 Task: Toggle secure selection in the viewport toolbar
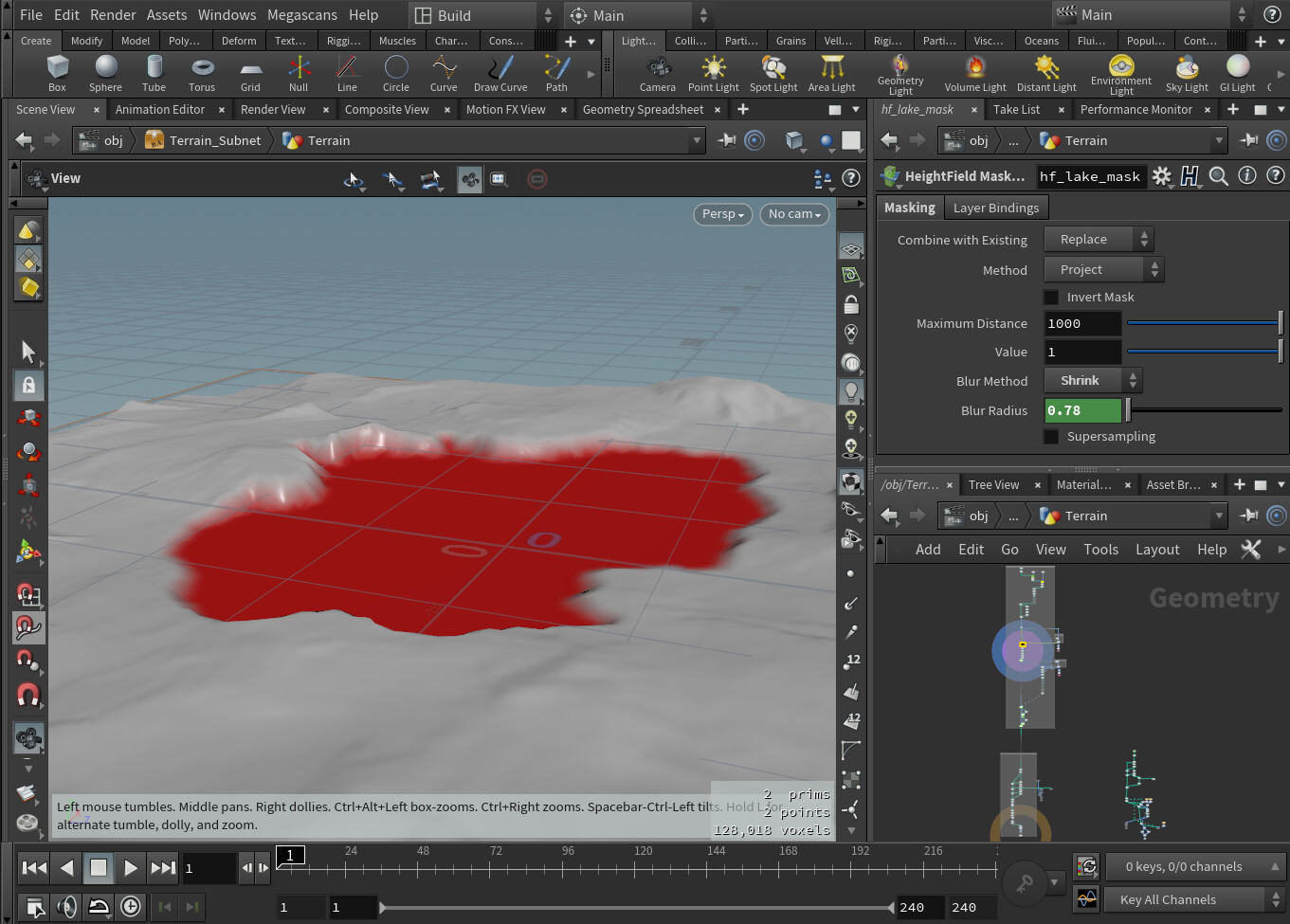coord(29,385)
